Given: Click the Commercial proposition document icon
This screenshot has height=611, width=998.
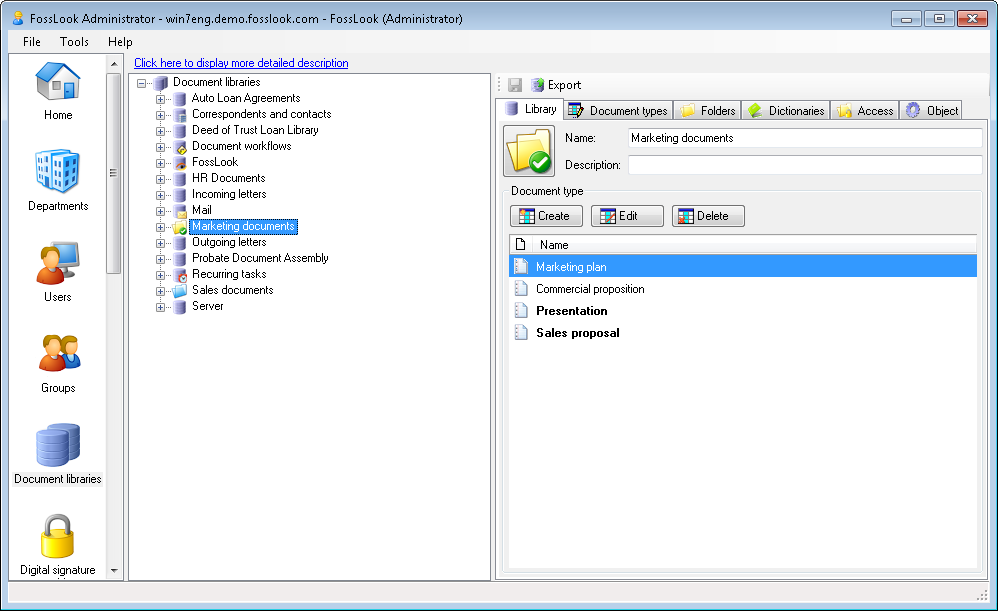Looking at the screenshot, I should point(521,289).
